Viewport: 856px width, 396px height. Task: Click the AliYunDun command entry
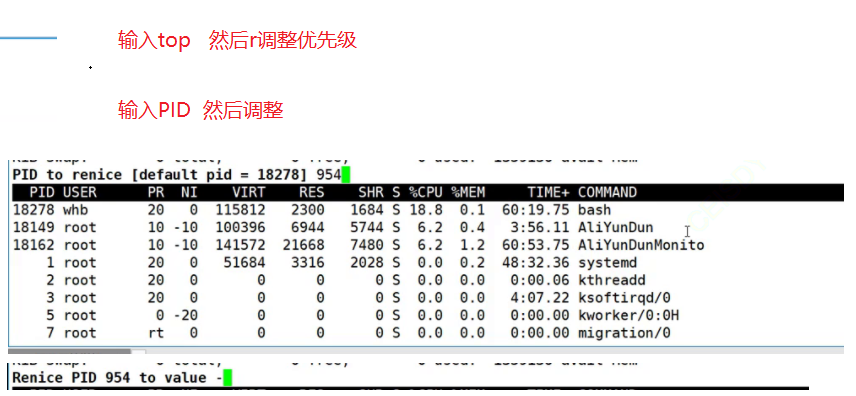tap(615, 228)
